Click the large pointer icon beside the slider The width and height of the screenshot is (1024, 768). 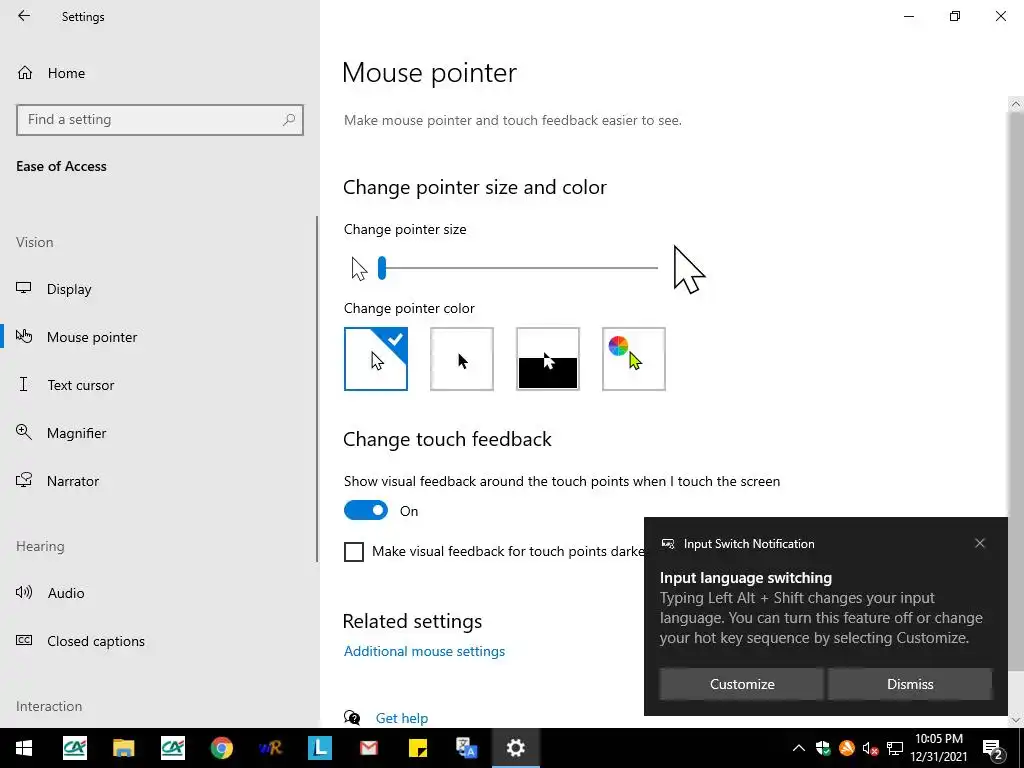689,269
